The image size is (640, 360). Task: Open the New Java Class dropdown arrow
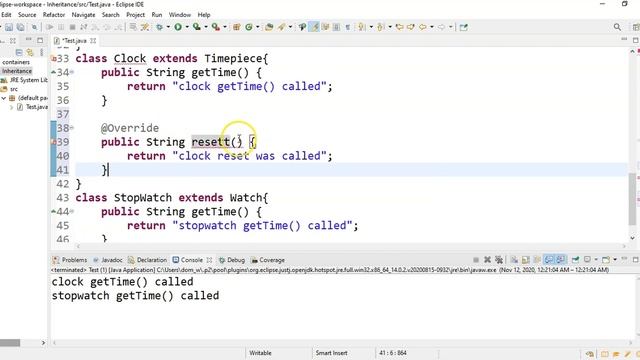[258, 27]
